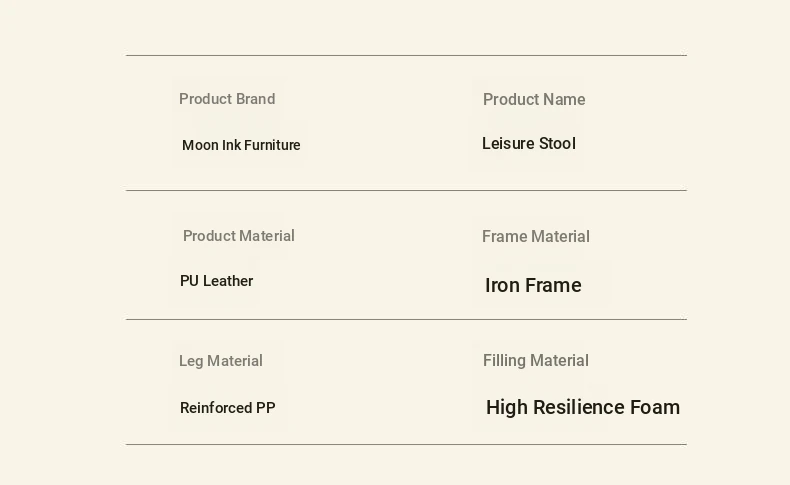Click the Product Material label
The width and height of the screenshot is (790, 485).
coord(239,236)
